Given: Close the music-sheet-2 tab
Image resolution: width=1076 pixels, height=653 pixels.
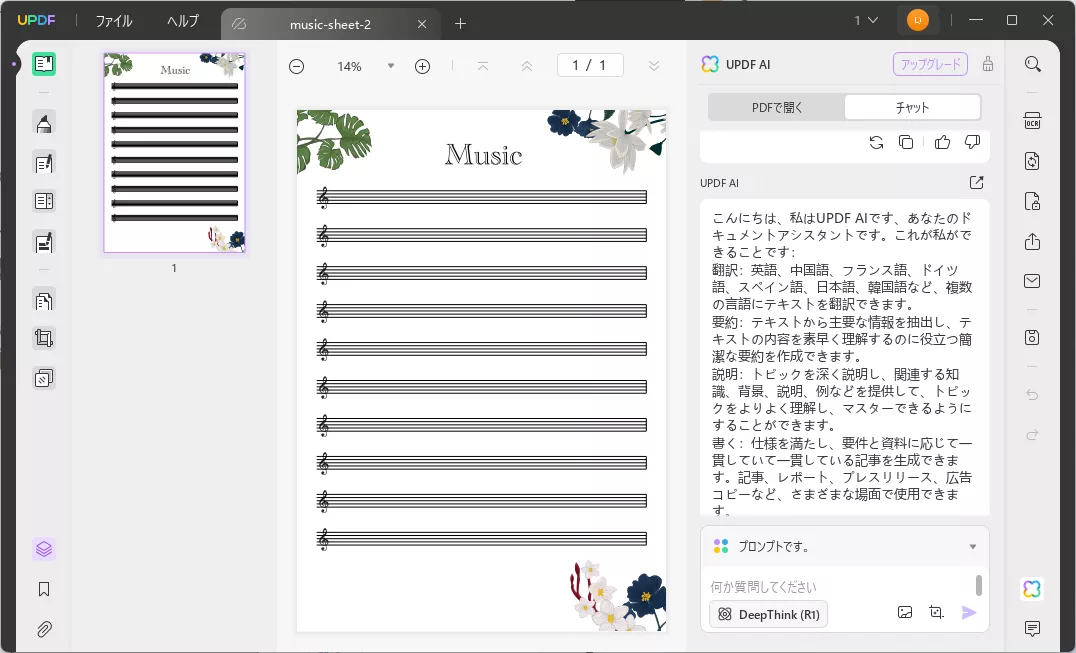Looking at the screenshot, I should (x=422, y=24).
